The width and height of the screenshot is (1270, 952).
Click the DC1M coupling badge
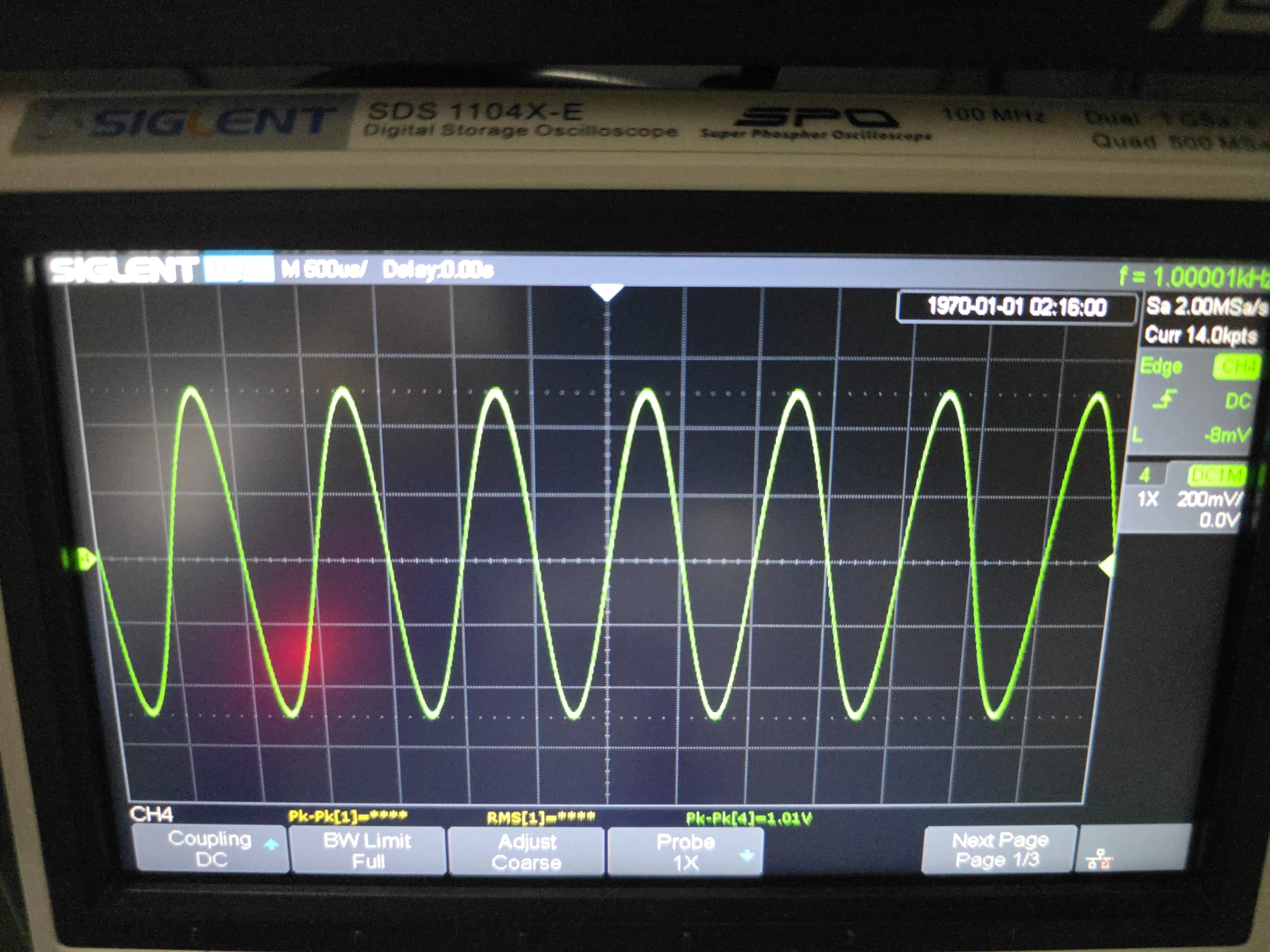coord(1215,475)
